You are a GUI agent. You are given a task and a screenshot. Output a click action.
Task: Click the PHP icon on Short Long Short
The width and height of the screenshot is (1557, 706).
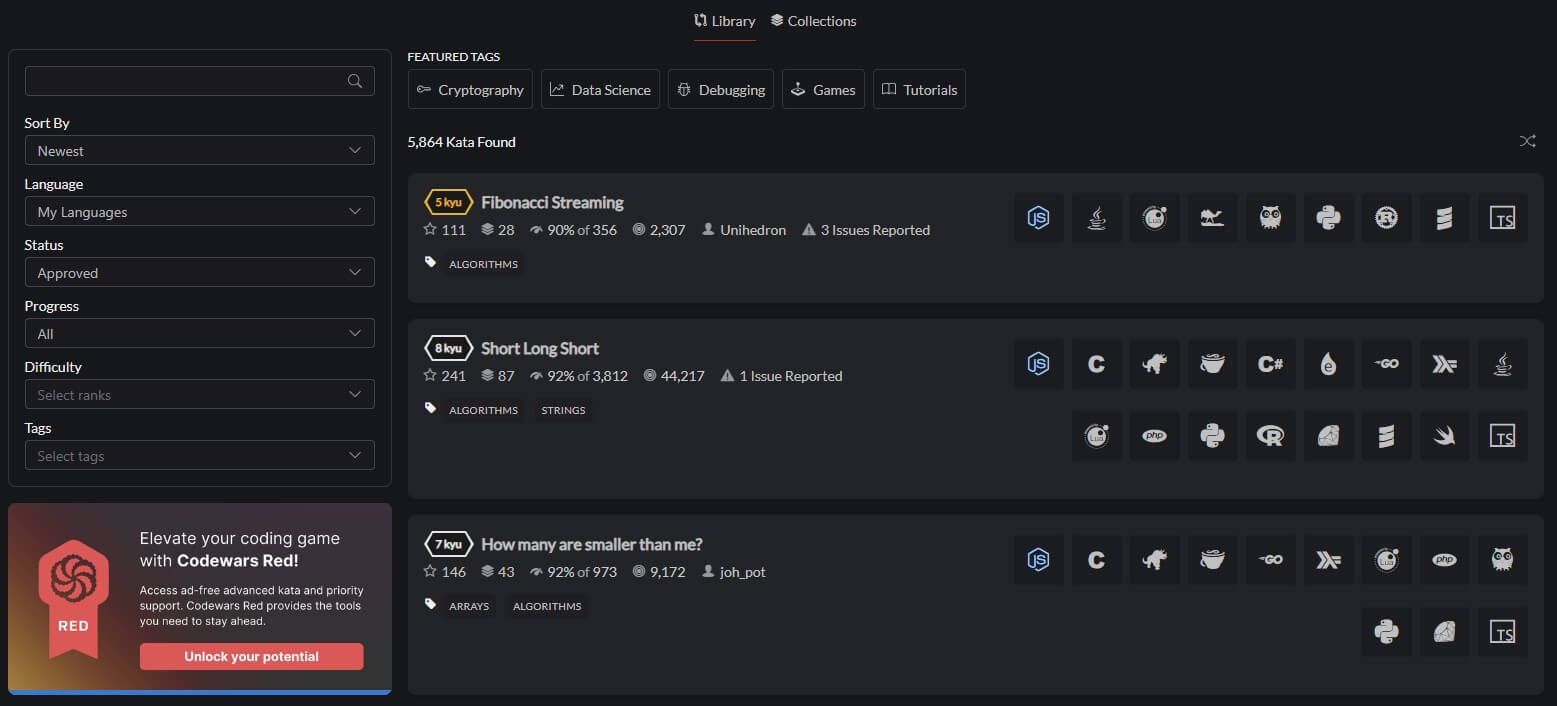coord(1154,436)
